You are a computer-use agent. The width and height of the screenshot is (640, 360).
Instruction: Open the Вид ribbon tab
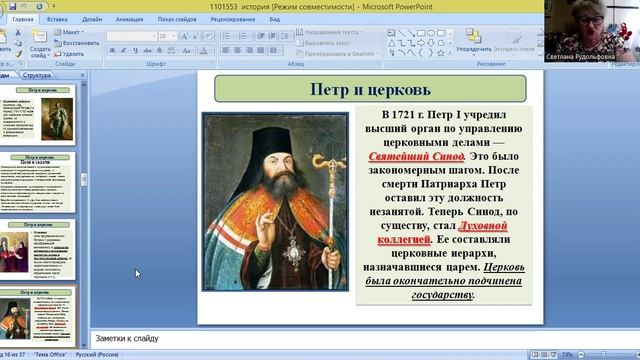275,19
